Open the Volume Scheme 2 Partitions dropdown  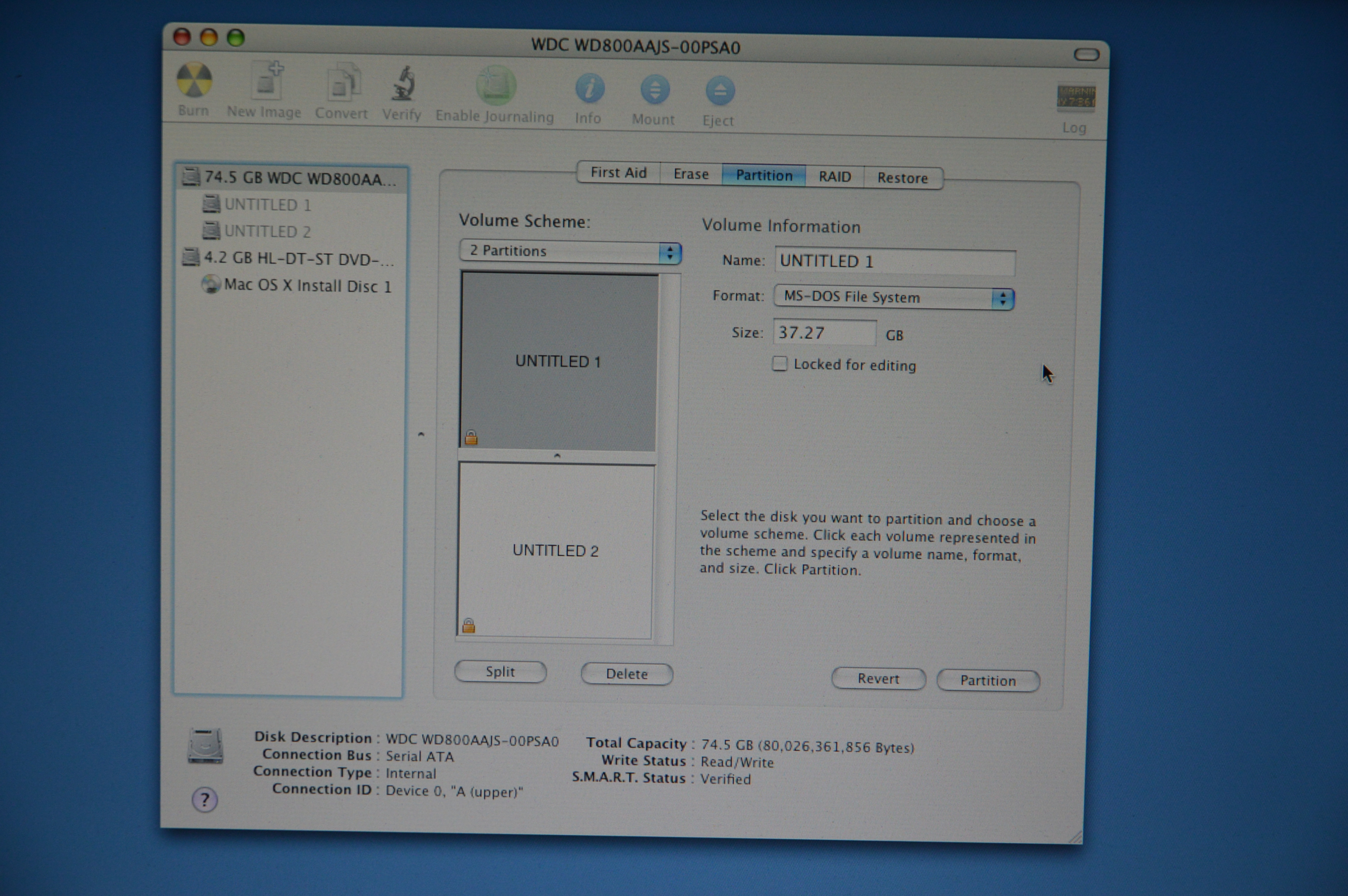[x=570, y=251]
